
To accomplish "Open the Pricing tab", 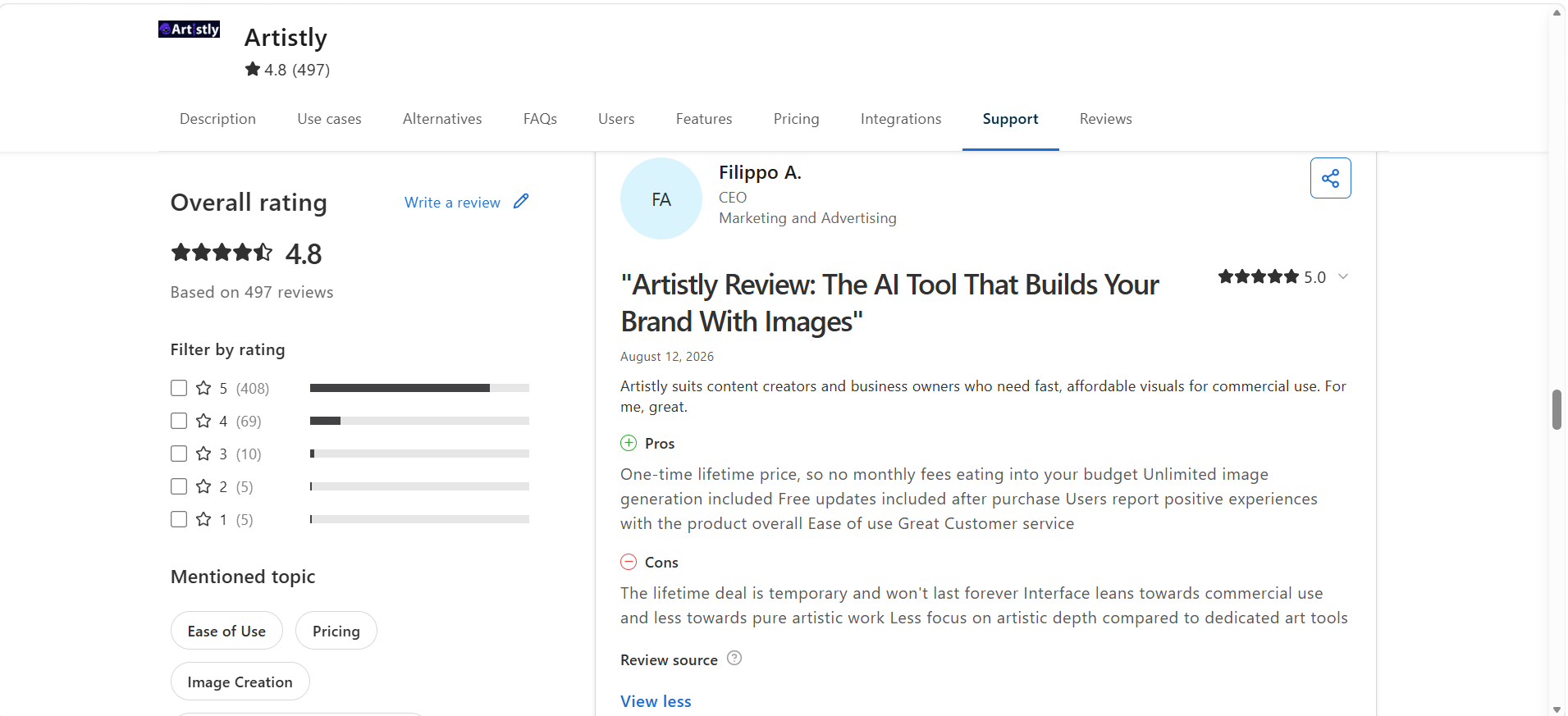I will pos(796,119).
